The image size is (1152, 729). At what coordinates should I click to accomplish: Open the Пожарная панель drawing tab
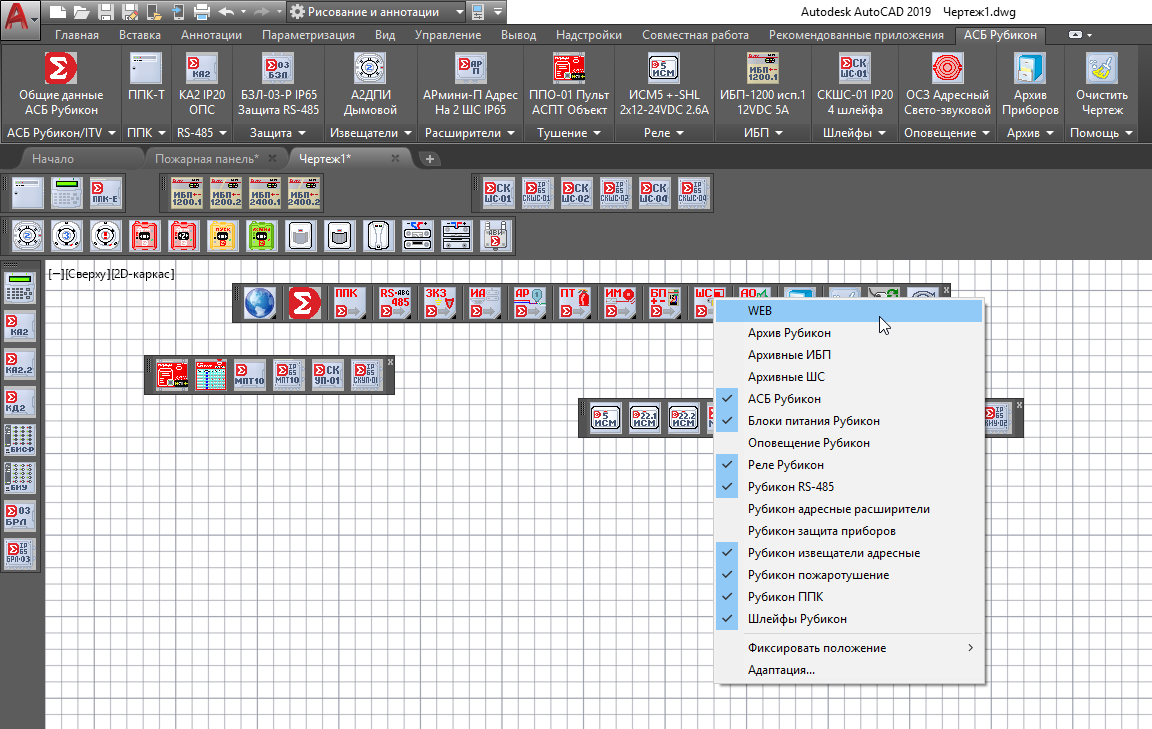click(x=206, y=159)
